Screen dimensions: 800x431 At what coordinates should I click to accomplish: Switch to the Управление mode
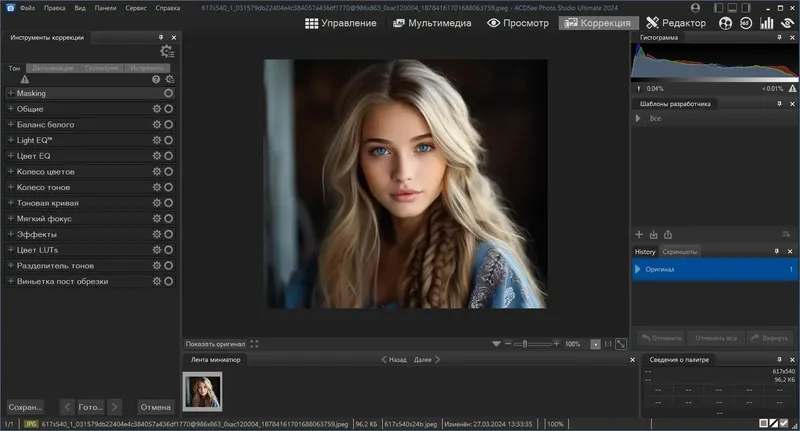341,23
